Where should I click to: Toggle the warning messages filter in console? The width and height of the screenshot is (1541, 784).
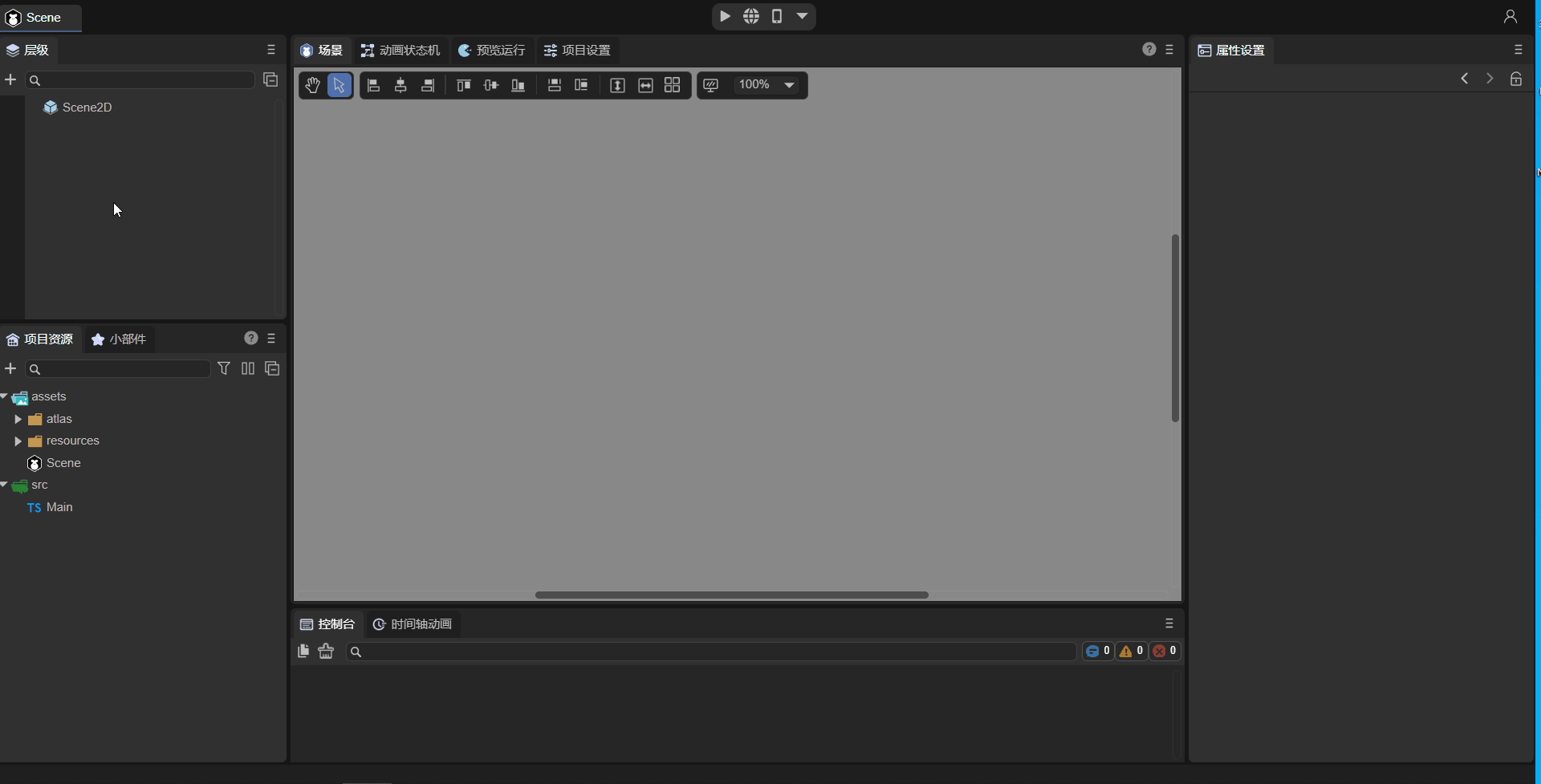(x=1131, y=651)
